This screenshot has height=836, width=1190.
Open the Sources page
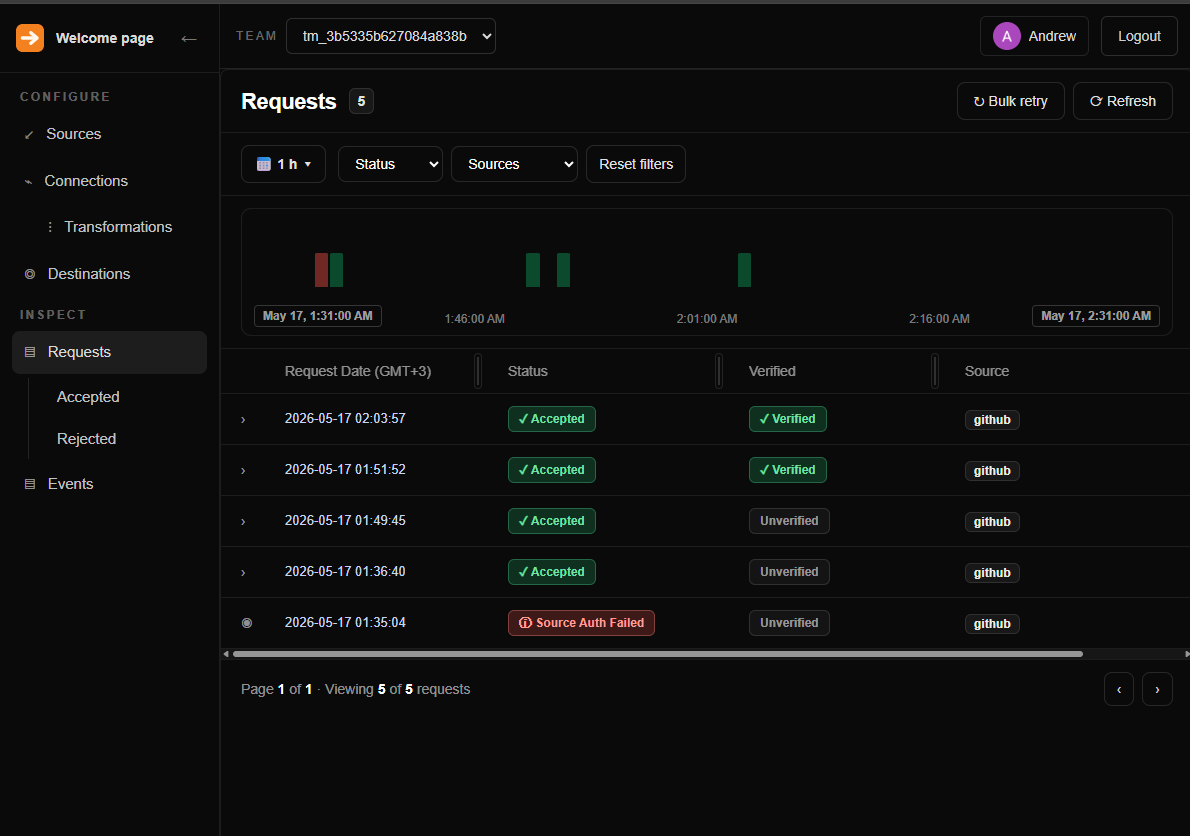coord(74,134)
